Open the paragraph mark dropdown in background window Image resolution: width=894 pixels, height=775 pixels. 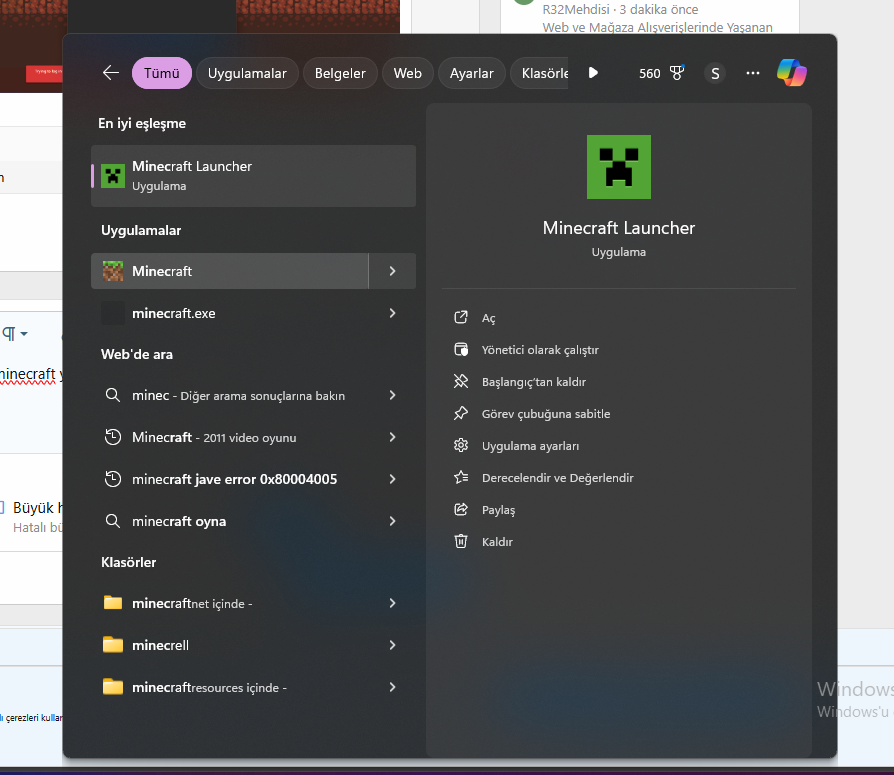[x=15, y=333]
